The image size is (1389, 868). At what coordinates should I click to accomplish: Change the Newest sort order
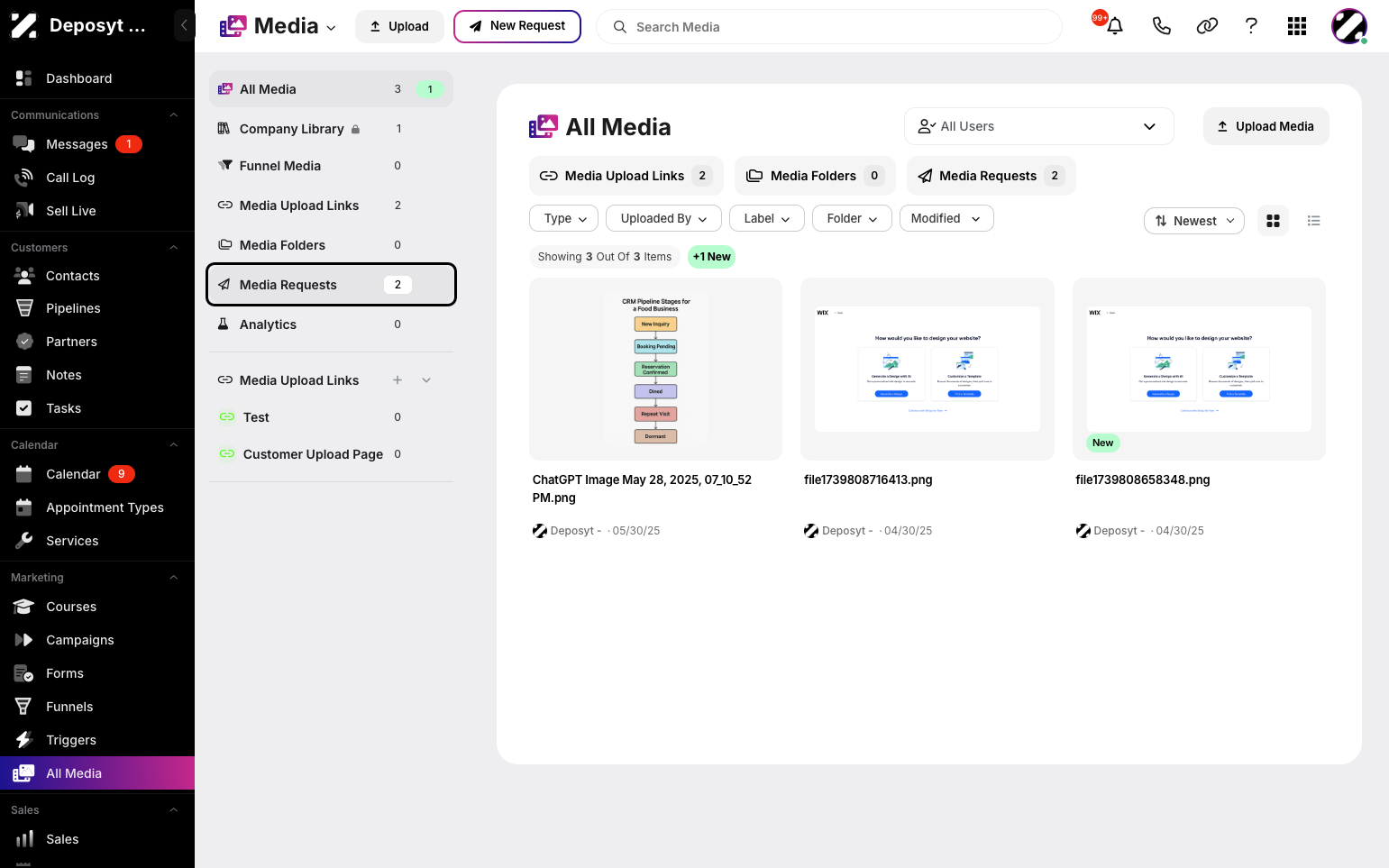[x=1194, y=221]
